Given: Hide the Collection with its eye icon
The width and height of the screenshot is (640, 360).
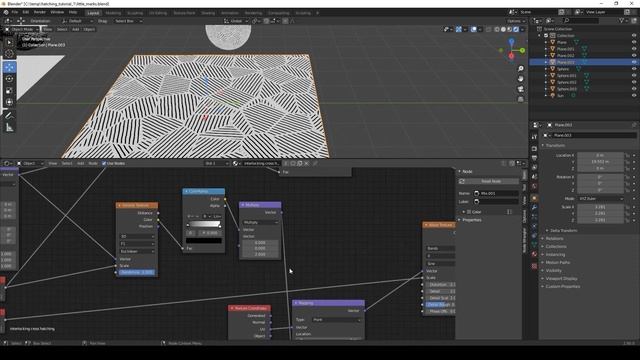Looking at the screenshot, I should coord(634,36).
